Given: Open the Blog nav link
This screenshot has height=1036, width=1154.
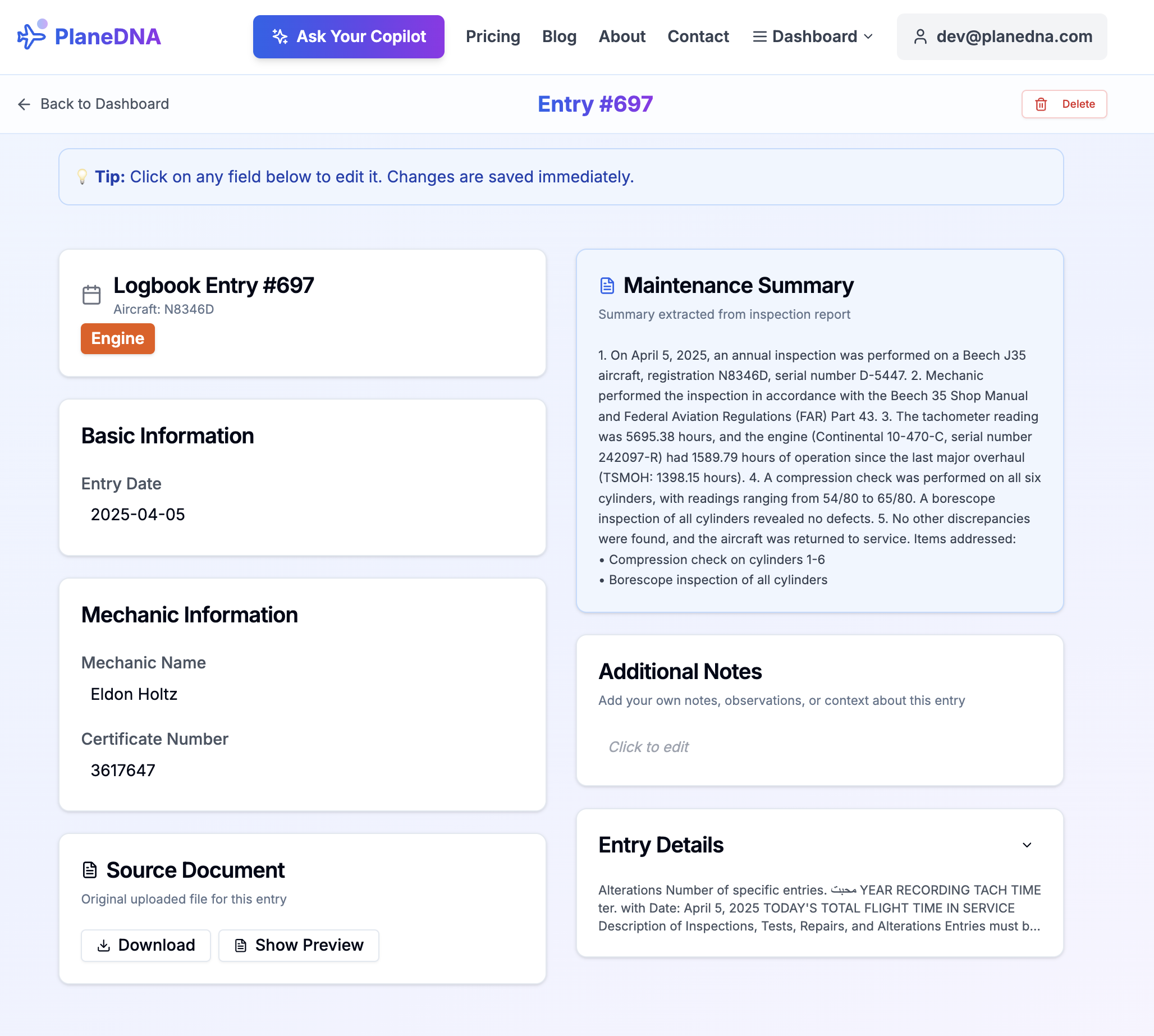Looking at the screenshot, I should click(558, 36).
